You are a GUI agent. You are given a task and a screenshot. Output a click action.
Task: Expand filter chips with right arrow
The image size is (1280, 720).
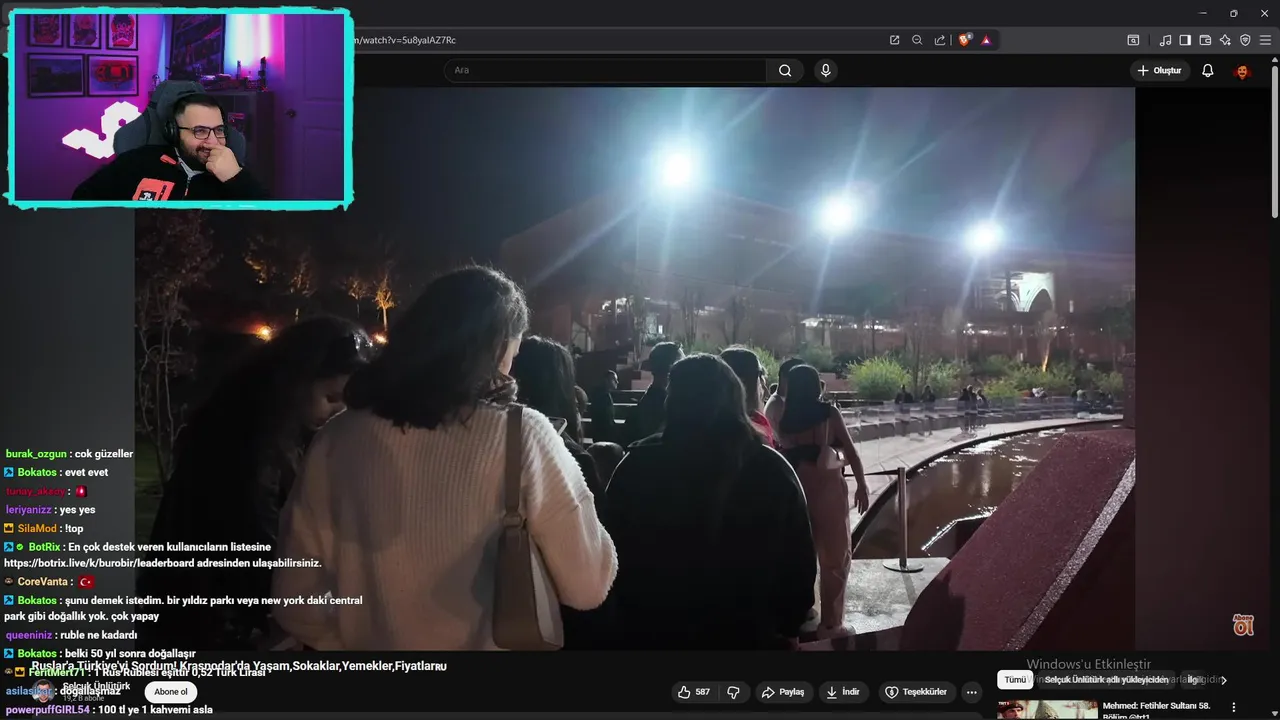pos(1224,680)
